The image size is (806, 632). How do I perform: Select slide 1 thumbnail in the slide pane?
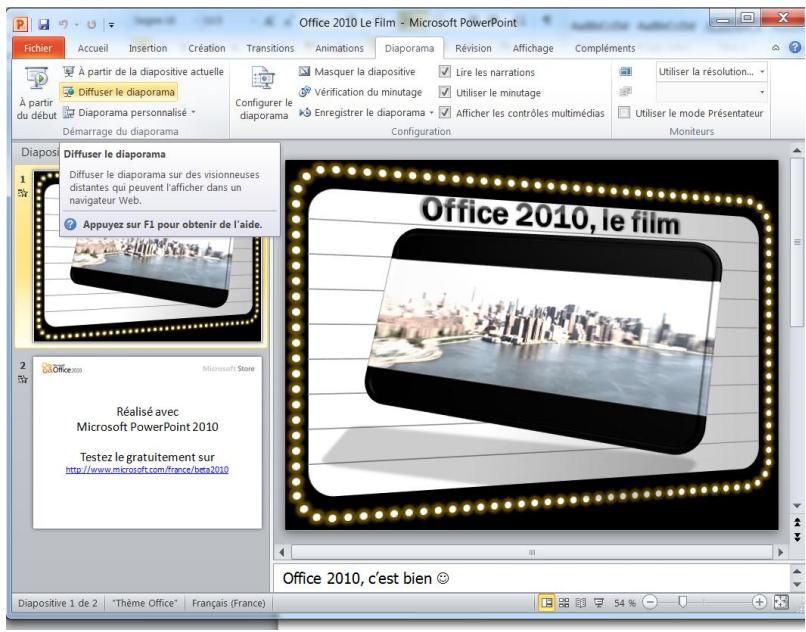click(x=147, y=257)
